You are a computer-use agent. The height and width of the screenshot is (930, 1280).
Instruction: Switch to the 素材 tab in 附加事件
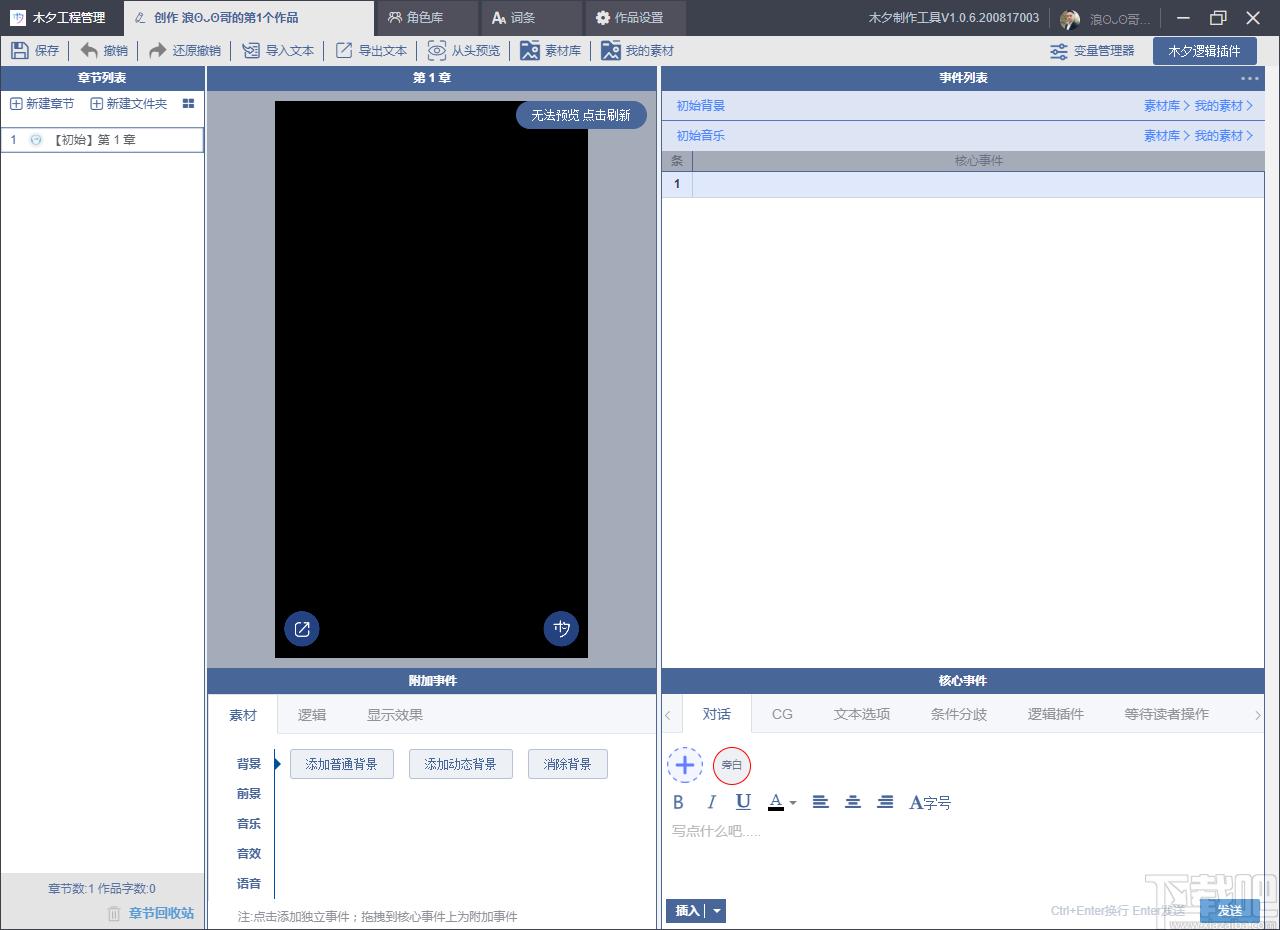pos(243,715)
